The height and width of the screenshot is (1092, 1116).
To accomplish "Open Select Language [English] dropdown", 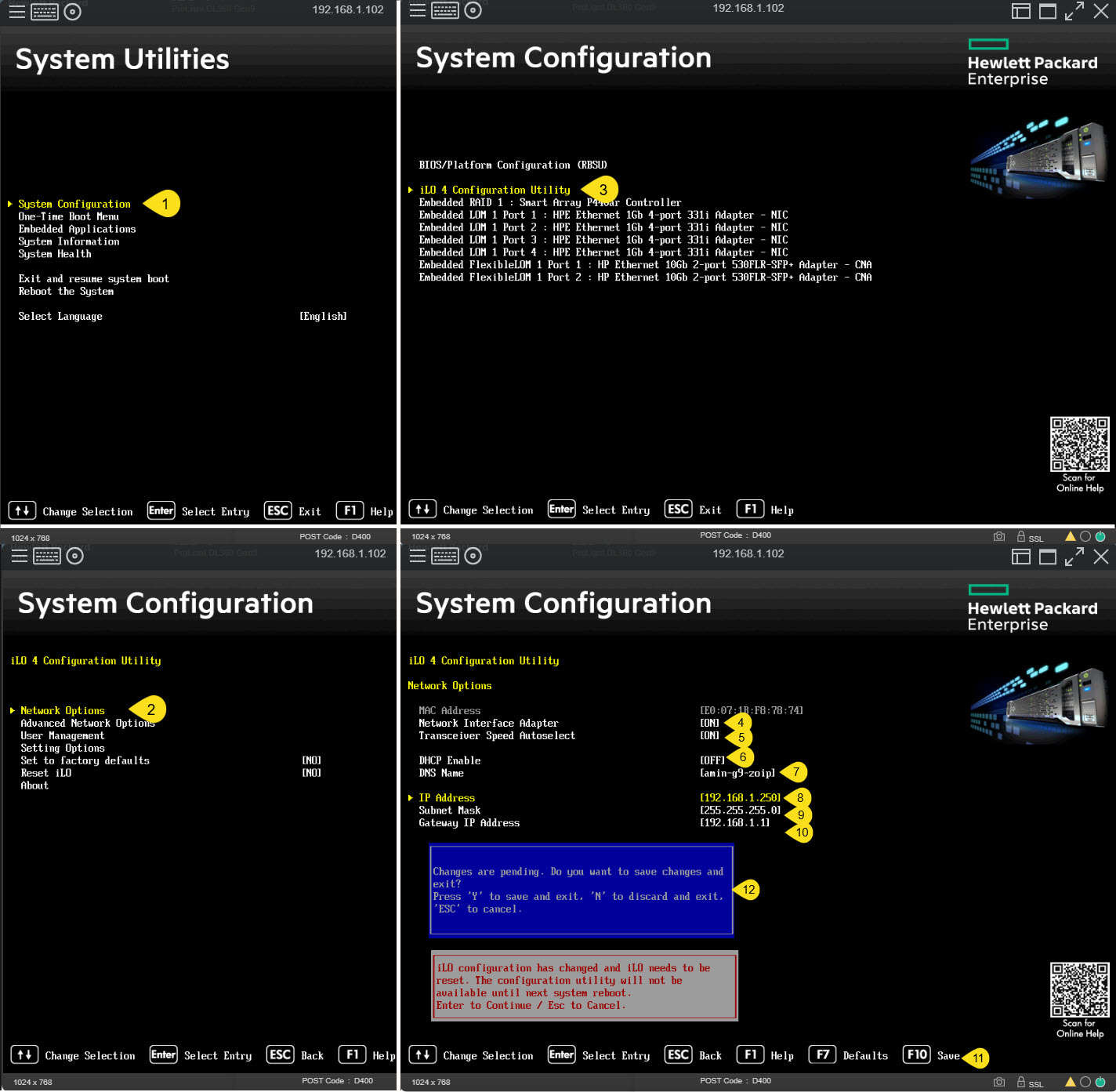I will (323, 317).
